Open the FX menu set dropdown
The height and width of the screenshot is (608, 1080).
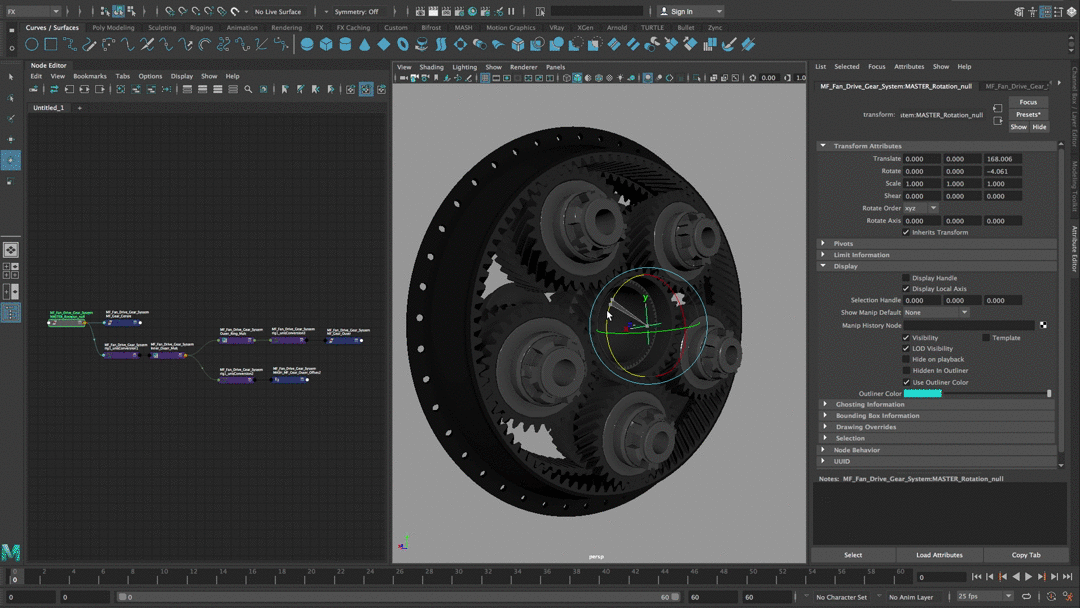tap(32, 11)
